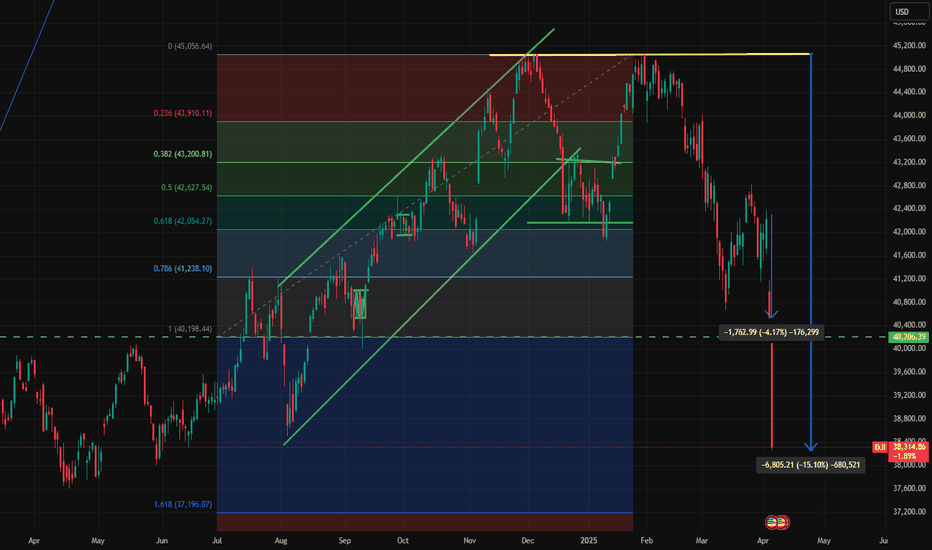Click the 37,200.00 price axis label
Image resolution: width=932 pixels, height=550 pixels.
pos(909,511)
